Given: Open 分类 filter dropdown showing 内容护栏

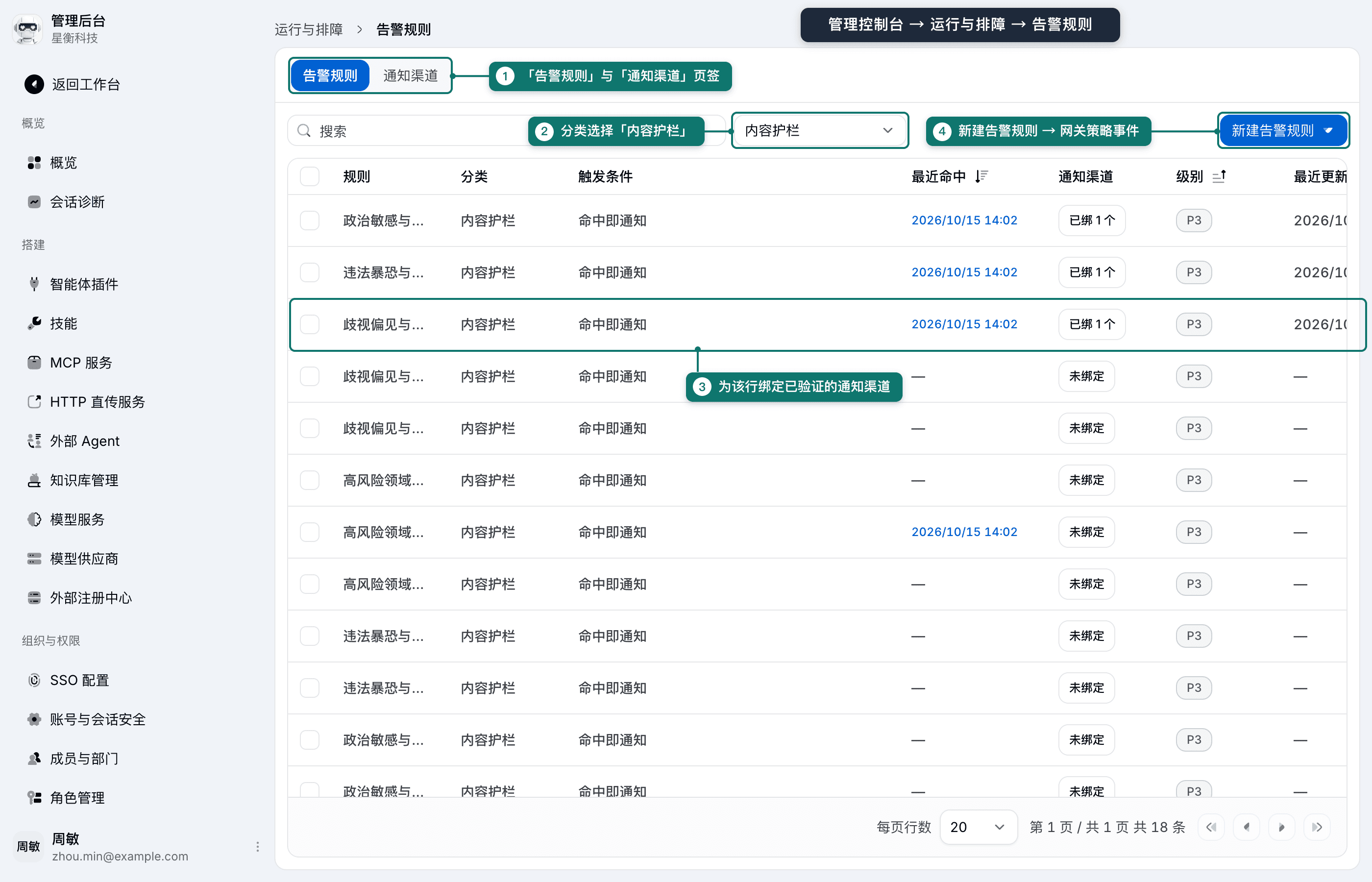Looking at the screenshot, I should pos(820,130).
